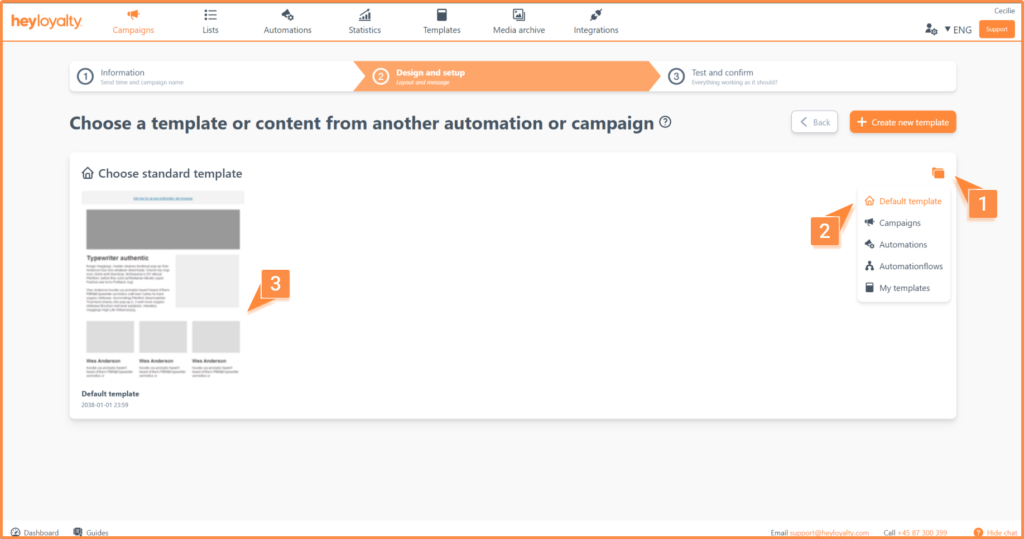Open the Templates calculator-style icon
This screenshot has height=539, width=1024.
(442, 15)
